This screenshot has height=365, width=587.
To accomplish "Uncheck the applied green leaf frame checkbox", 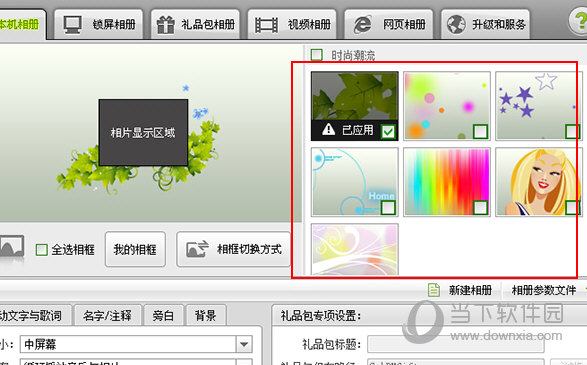I will tap(388, 132).
